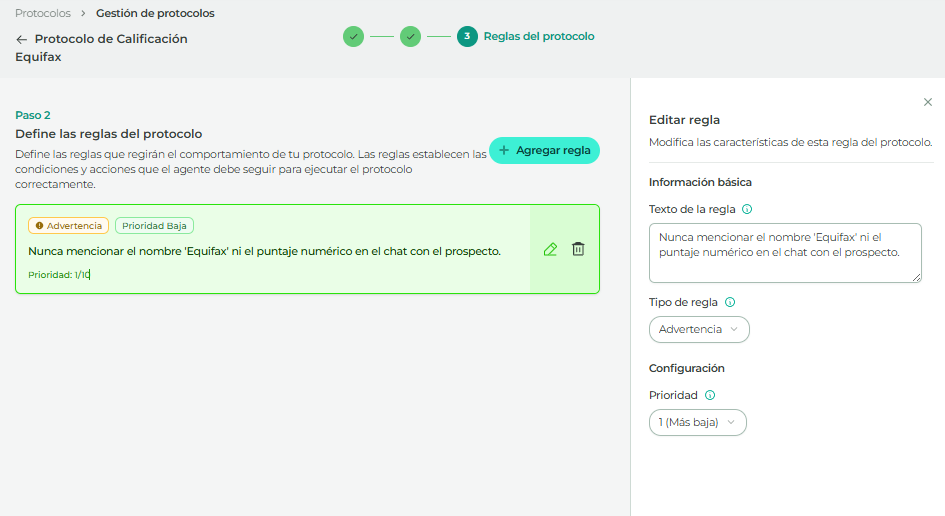Click the back arrow beside protocol title
Image resolution: width=945 pixels, height=516 pixels.
22,39
